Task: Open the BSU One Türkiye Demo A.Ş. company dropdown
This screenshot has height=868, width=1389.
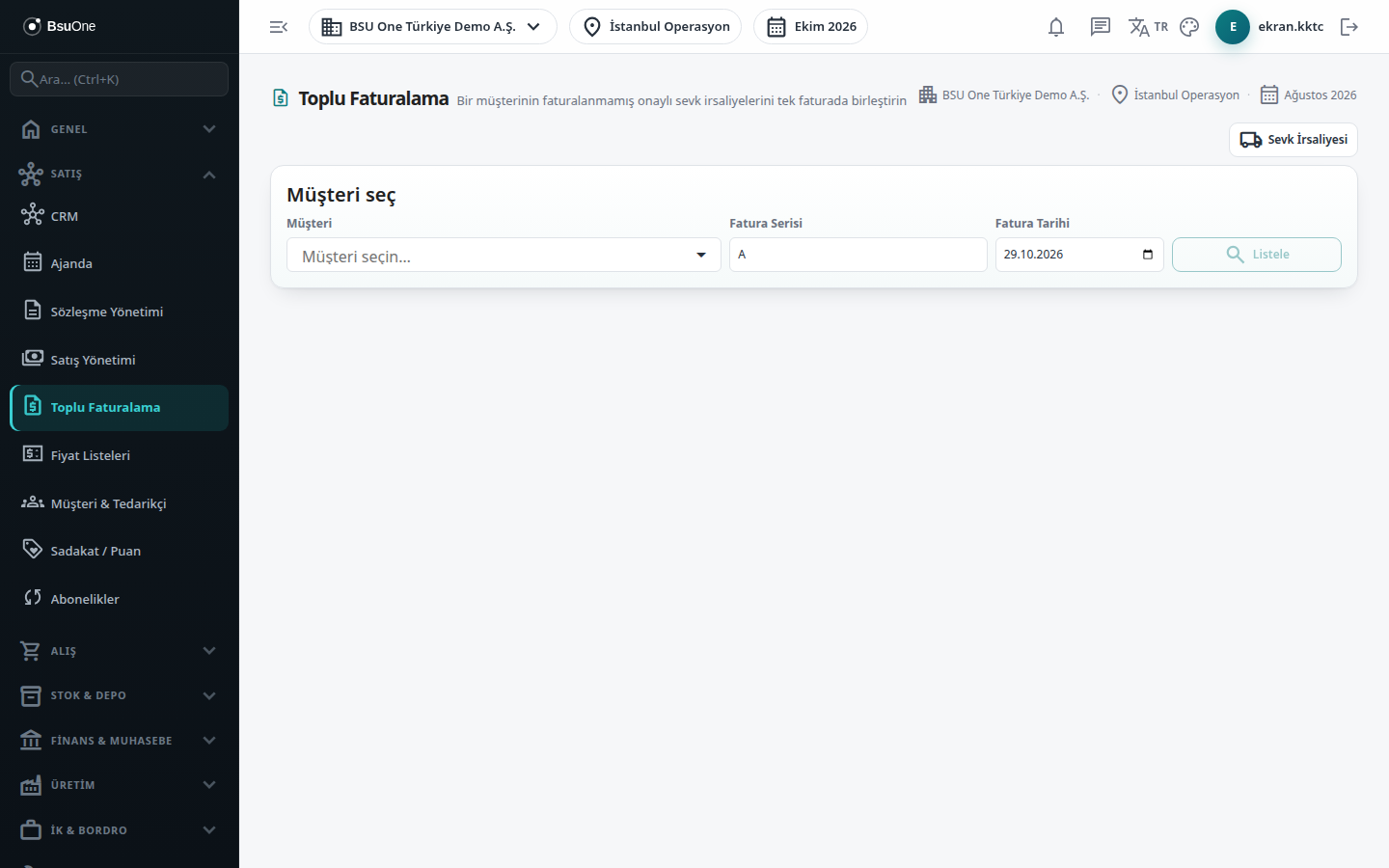Action: click(433, 27)
